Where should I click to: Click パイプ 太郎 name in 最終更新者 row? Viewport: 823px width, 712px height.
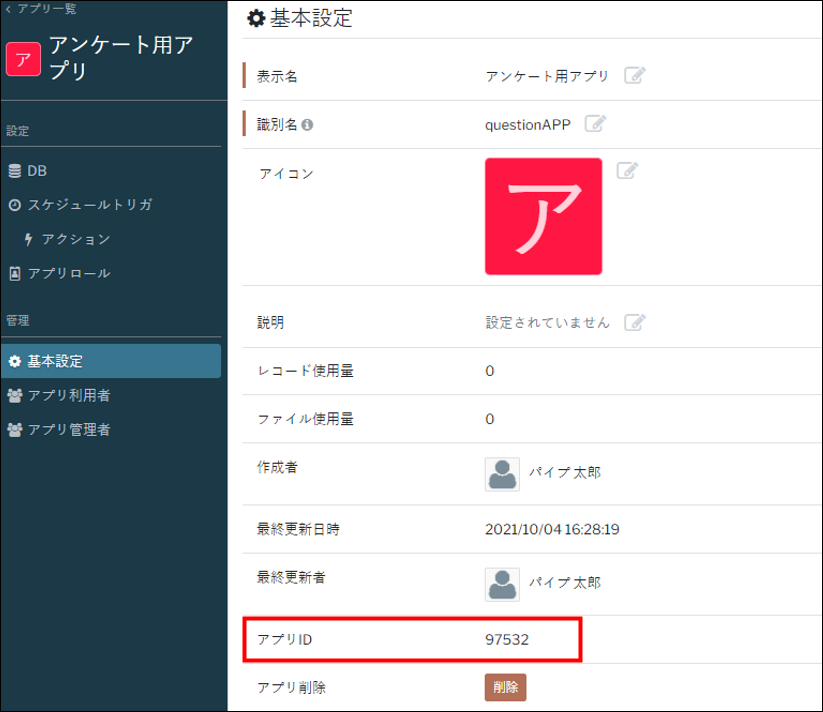[x=564, y=583]
